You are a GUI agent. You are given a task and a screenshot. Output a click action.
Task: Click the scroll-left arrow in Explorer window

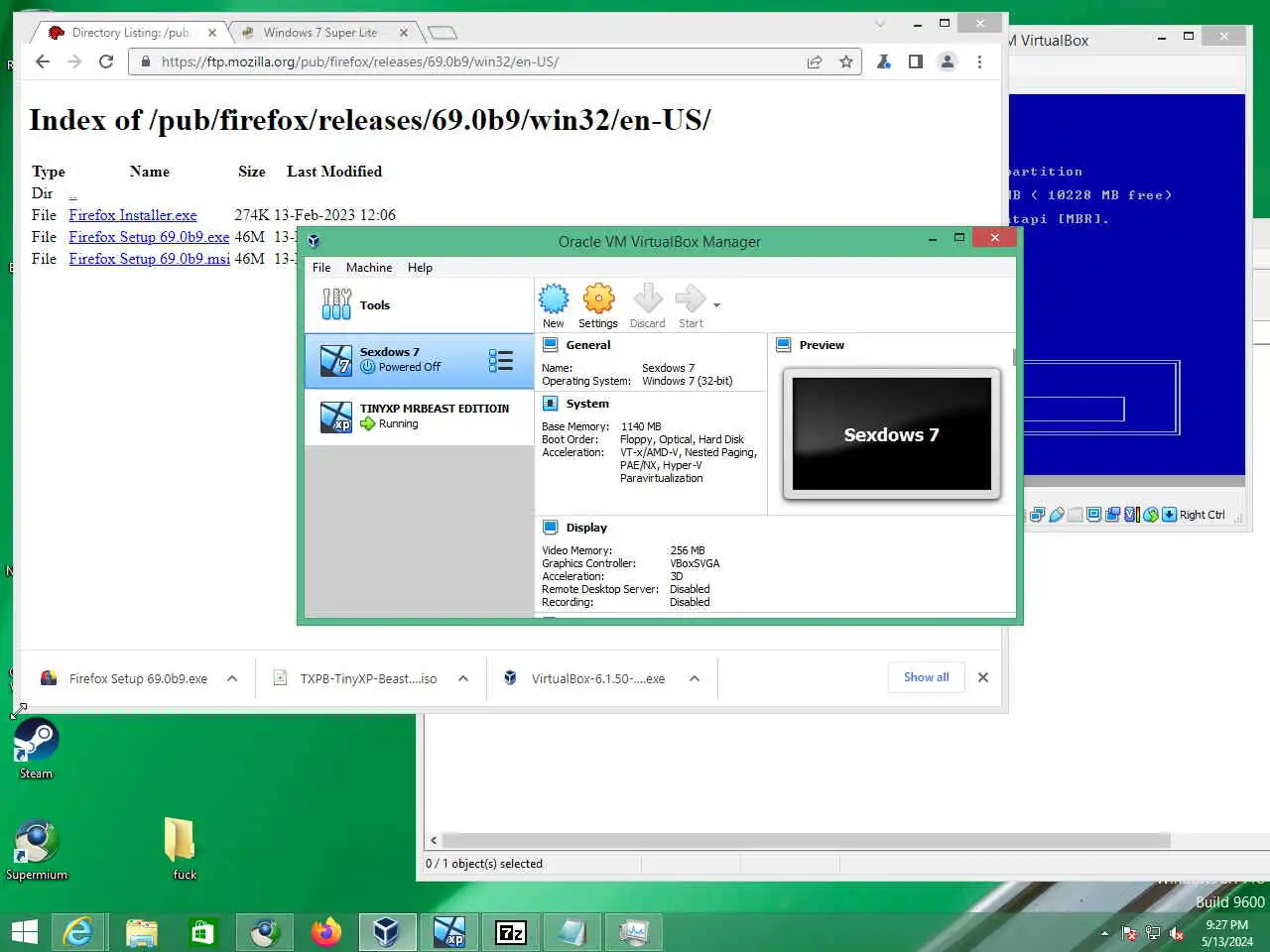tap(434, 840)
